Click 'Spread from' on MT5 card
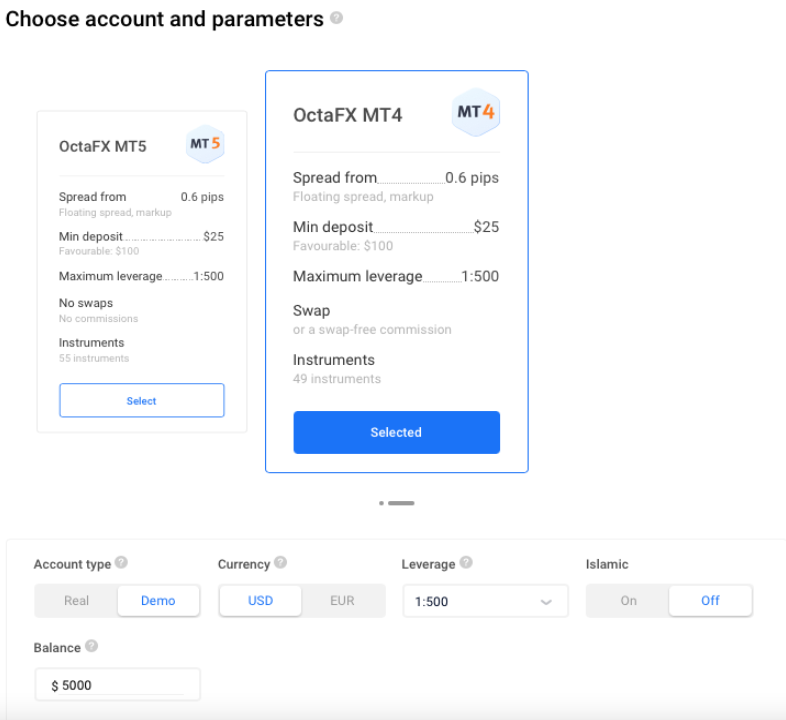 [x=92, y=197]
